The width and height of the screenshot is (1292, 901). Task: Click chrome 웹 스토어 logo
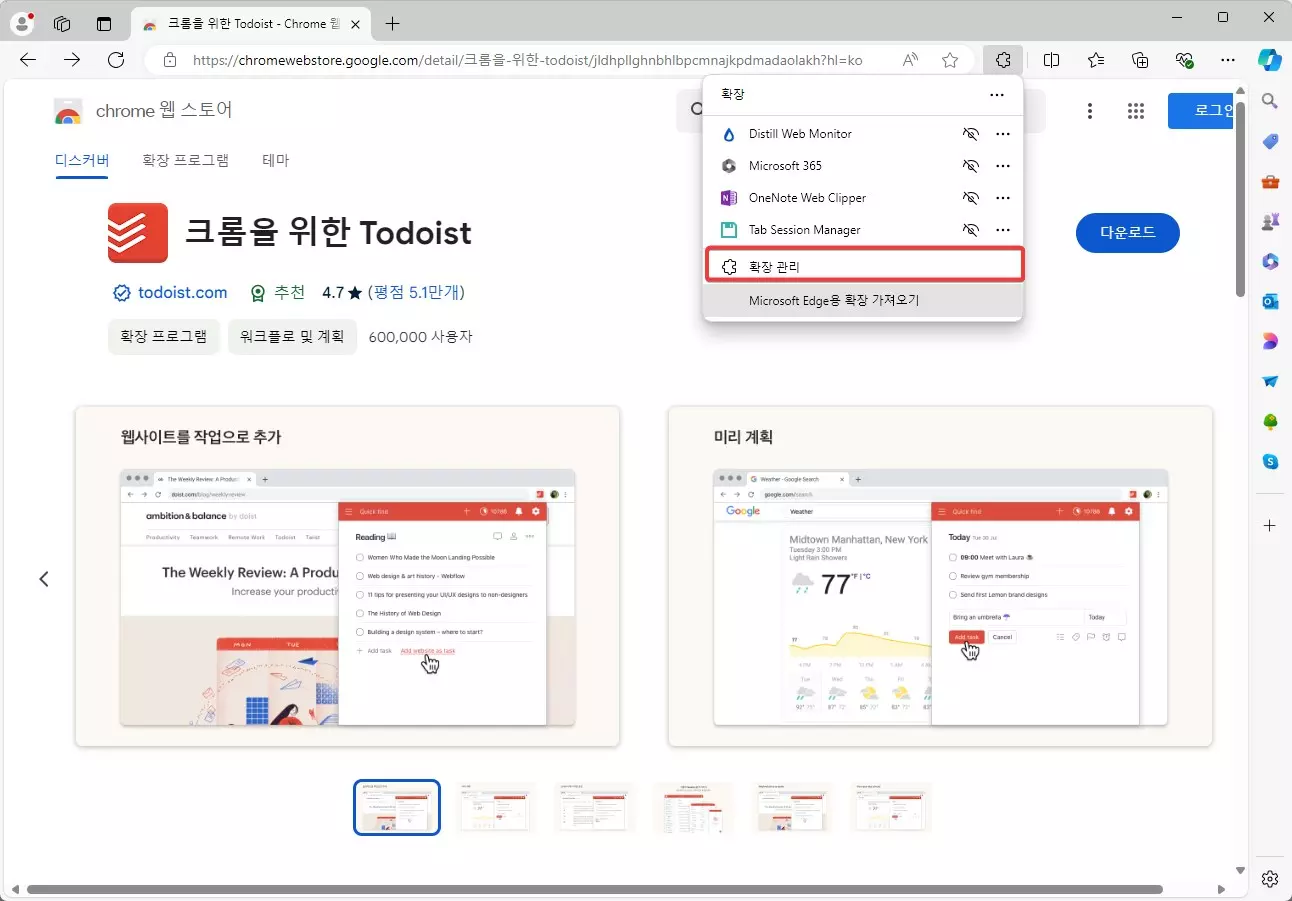tap(144, 110)
